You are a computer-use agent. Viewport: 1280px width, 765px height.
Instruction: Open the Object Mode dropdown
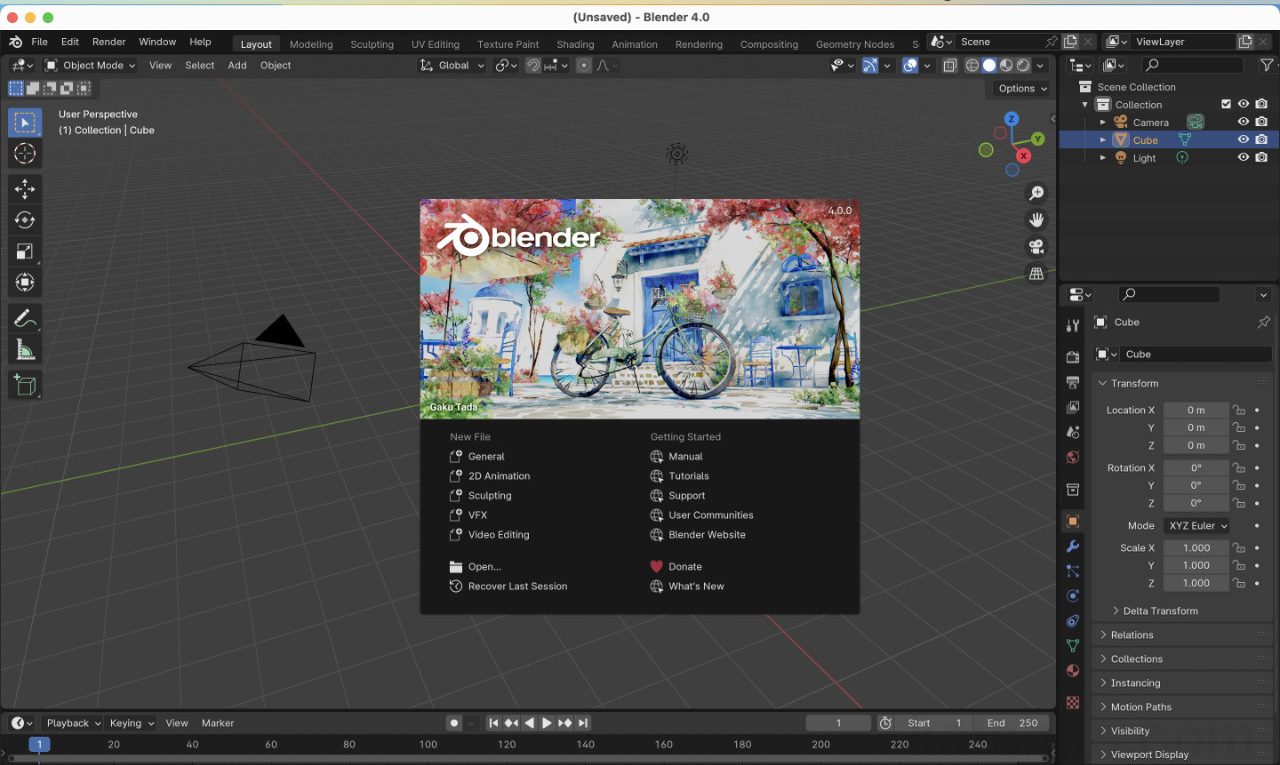point(90,65)
